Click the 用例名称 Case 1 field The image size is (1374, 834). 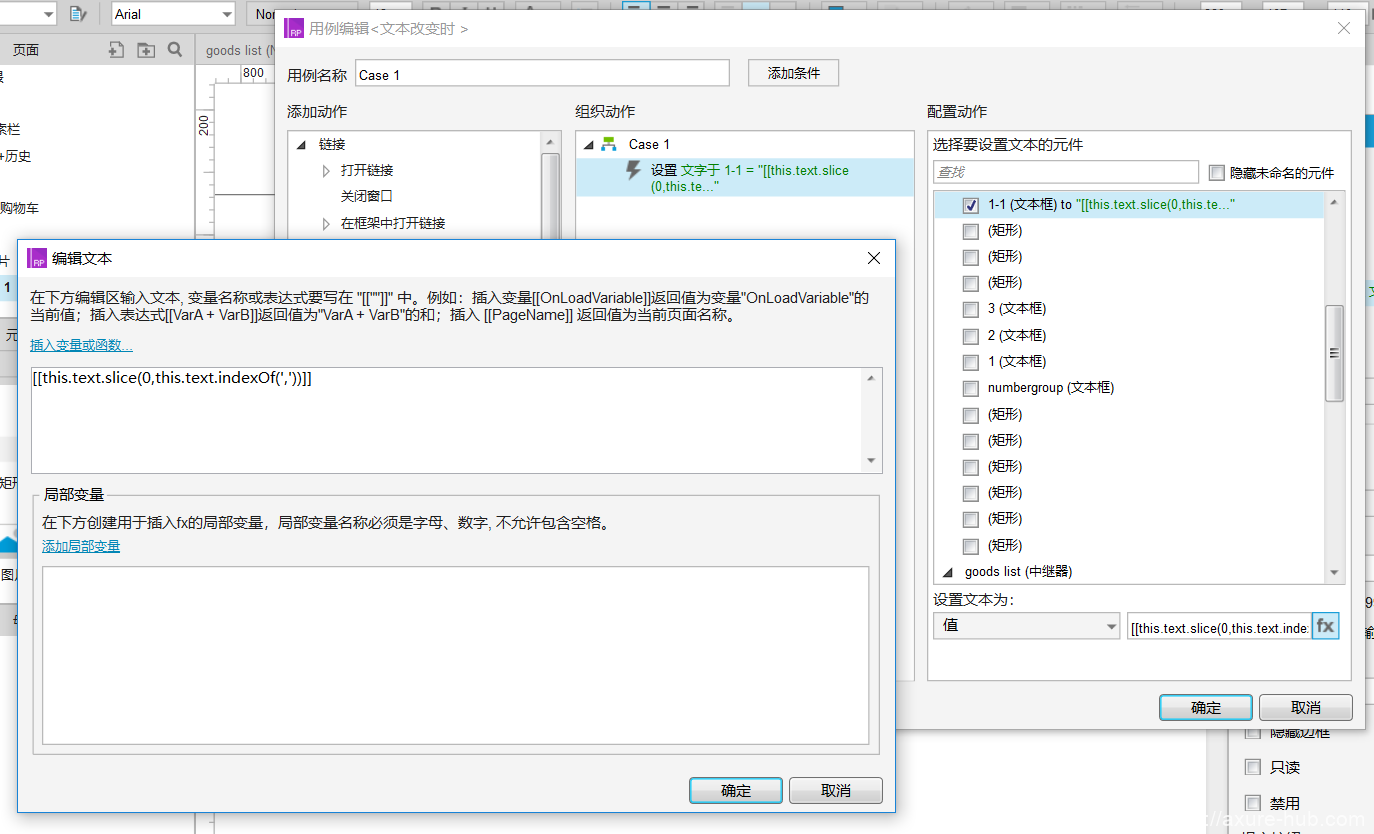tap(542, 74)
